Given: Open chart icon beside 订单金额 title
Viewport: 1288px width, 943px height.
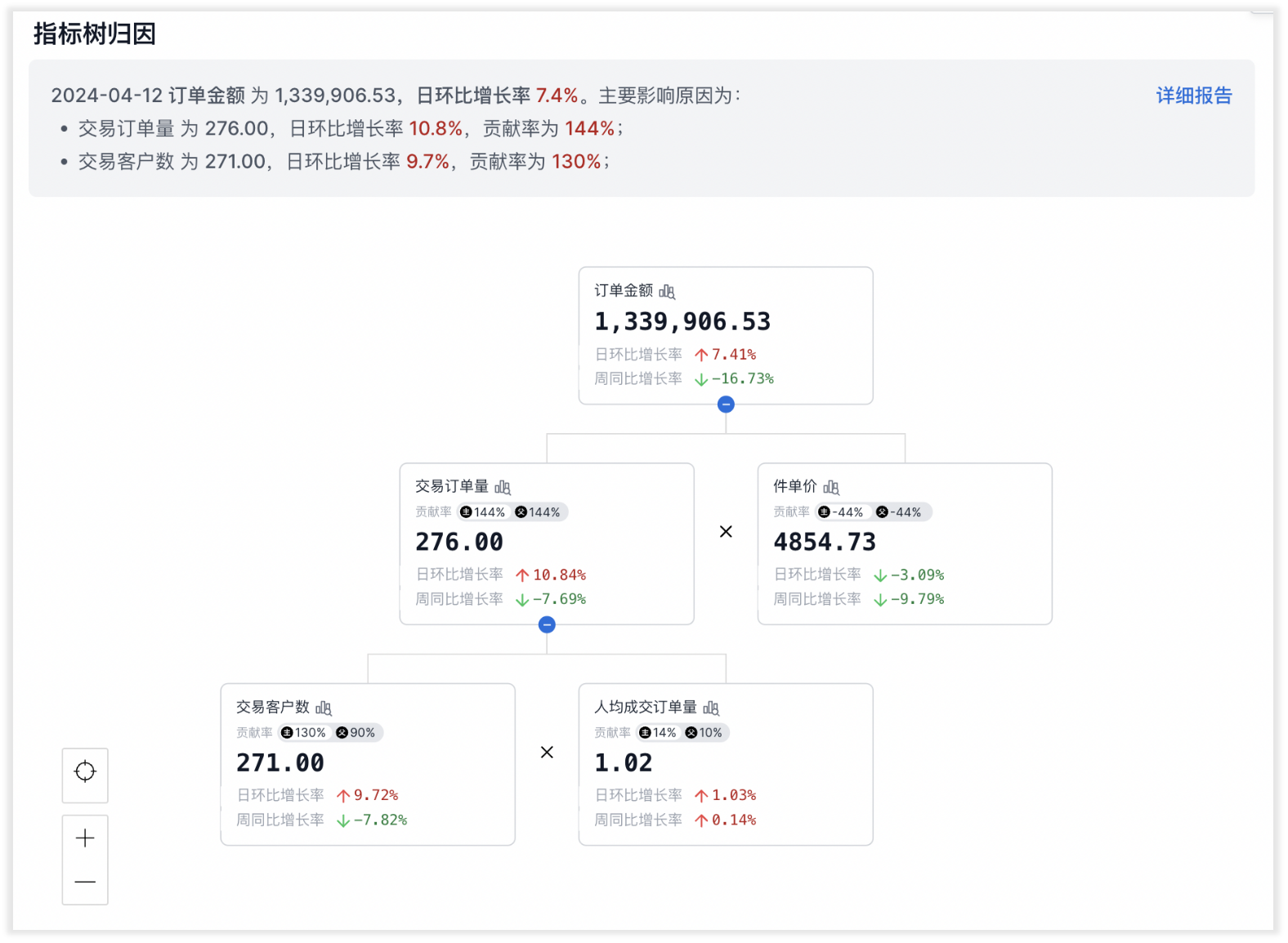Looking at the screenshot, I should click(667, 292).
